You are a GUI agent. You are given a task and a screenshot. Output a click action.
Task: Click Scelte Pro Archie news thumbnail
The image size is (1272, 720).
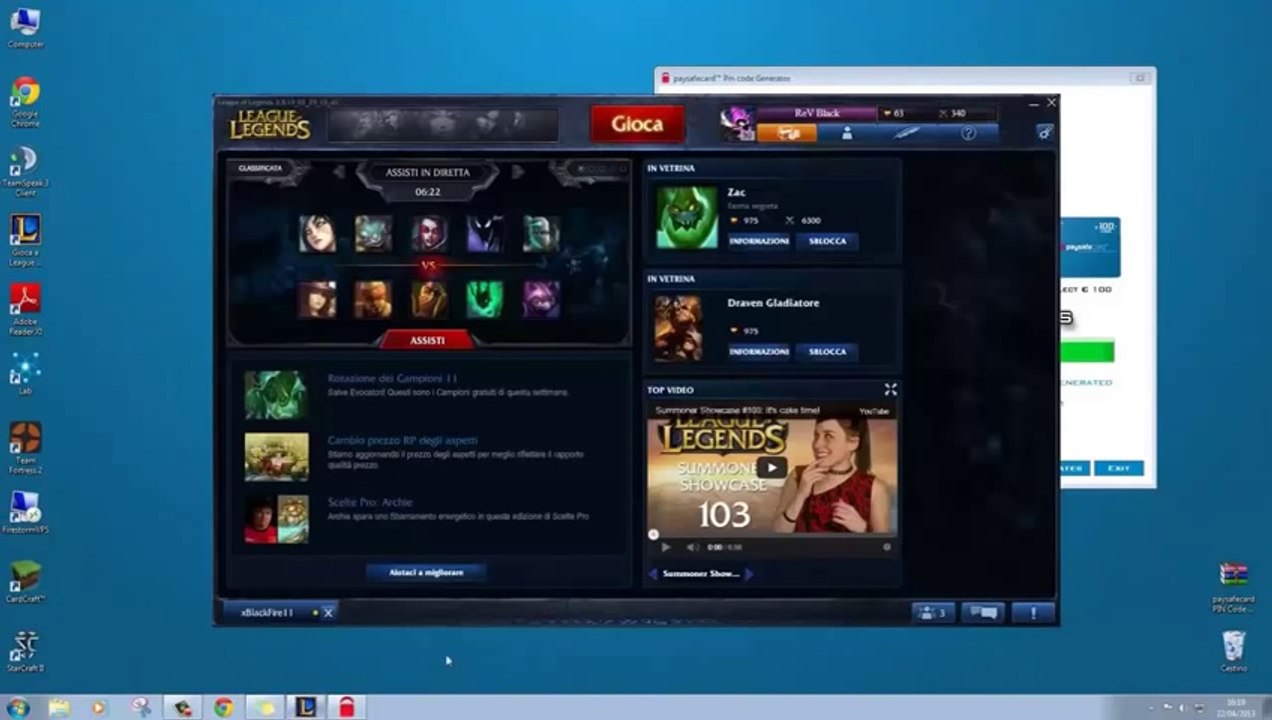pos(277,519)
